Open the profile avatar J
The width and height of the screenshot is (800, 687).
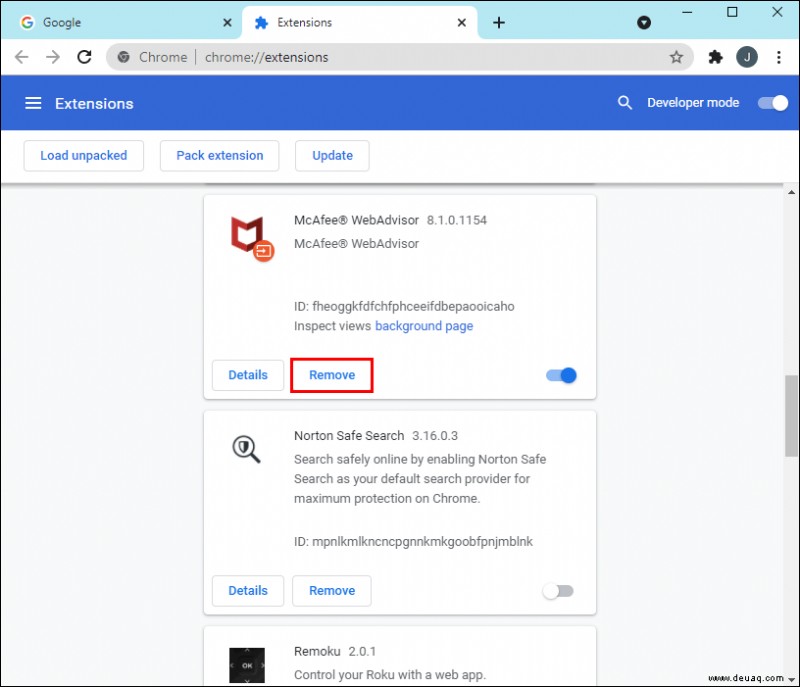click(746, 57)
